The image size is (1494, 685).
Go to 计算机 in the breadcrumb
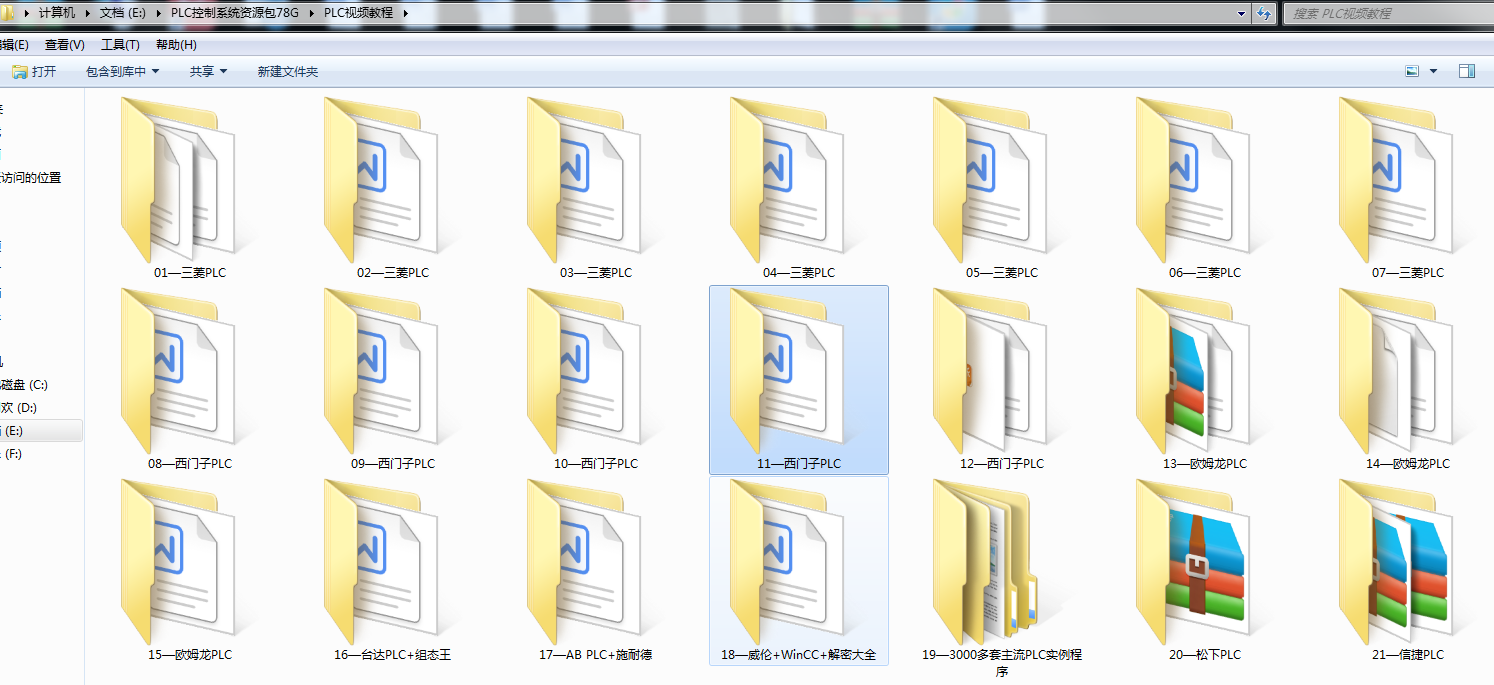(57, 13)
